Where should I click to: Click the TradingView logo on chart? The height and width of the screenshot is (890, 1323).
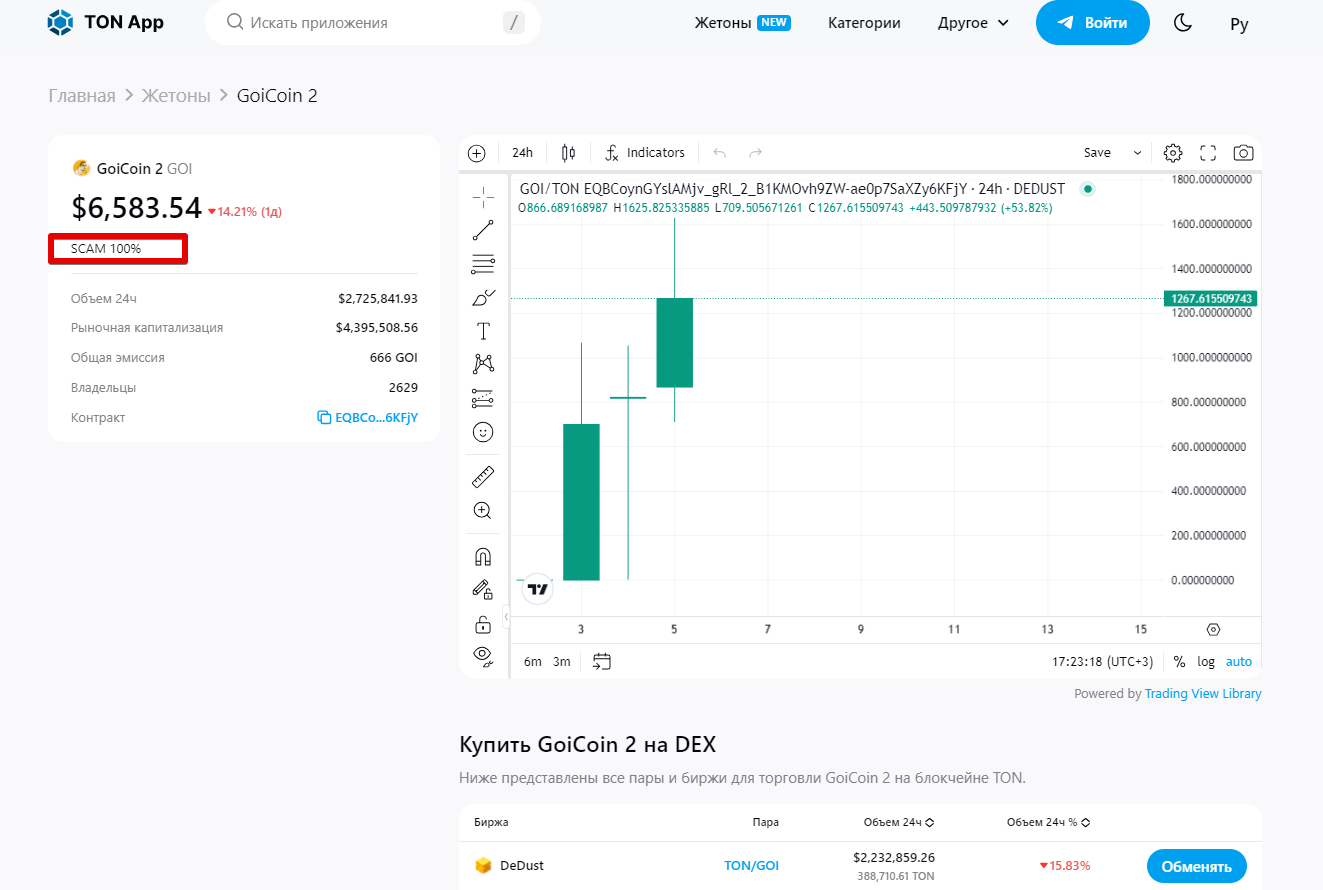538,589
